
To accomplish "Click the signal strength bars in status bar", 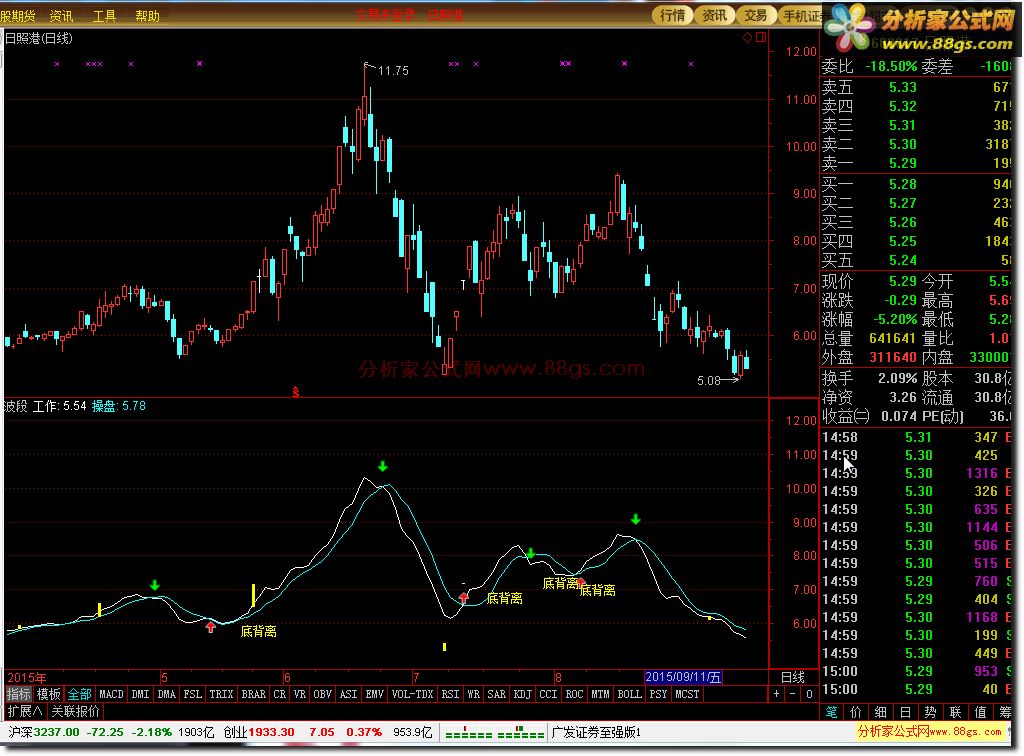I will pyautogui.click(x=495, y=732).
